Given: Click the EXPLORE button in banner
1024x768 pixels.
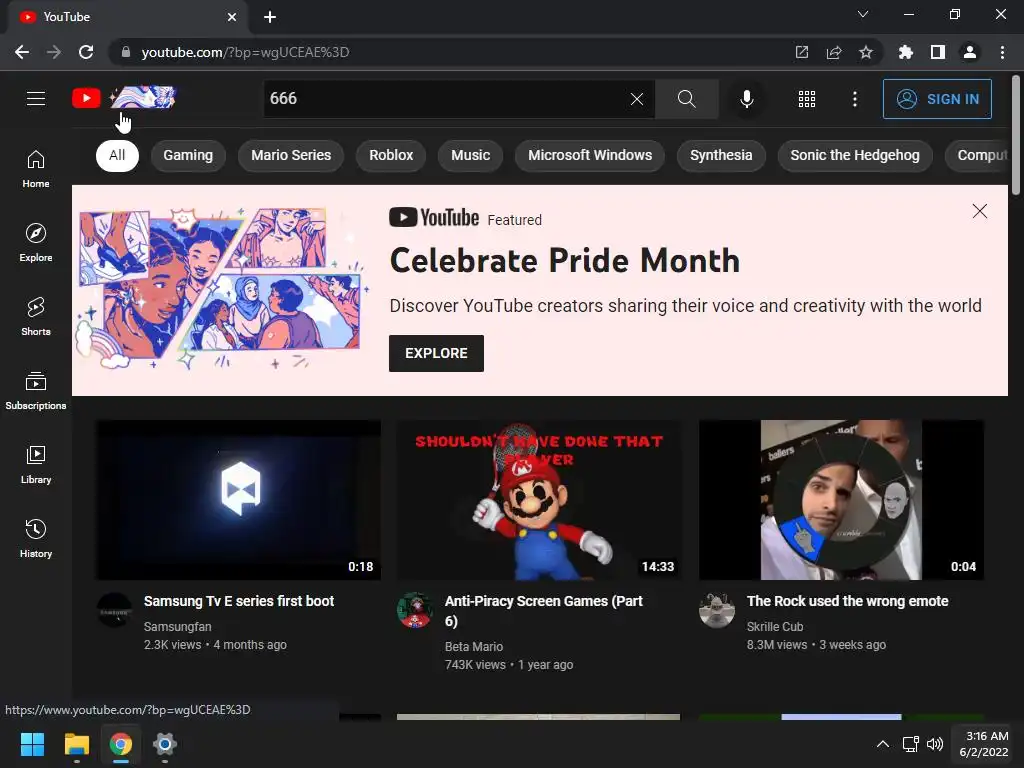Looking at the screenshot, I should (436, 353).
